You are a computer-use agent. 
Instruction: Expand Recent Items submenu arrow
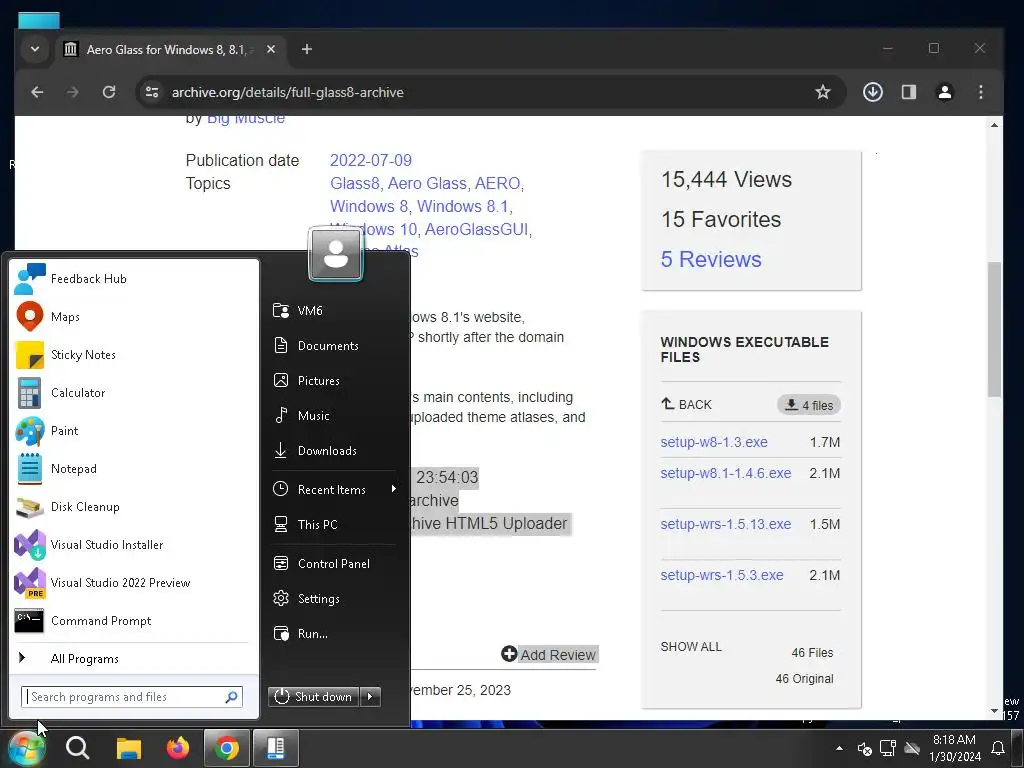[394, 489]
